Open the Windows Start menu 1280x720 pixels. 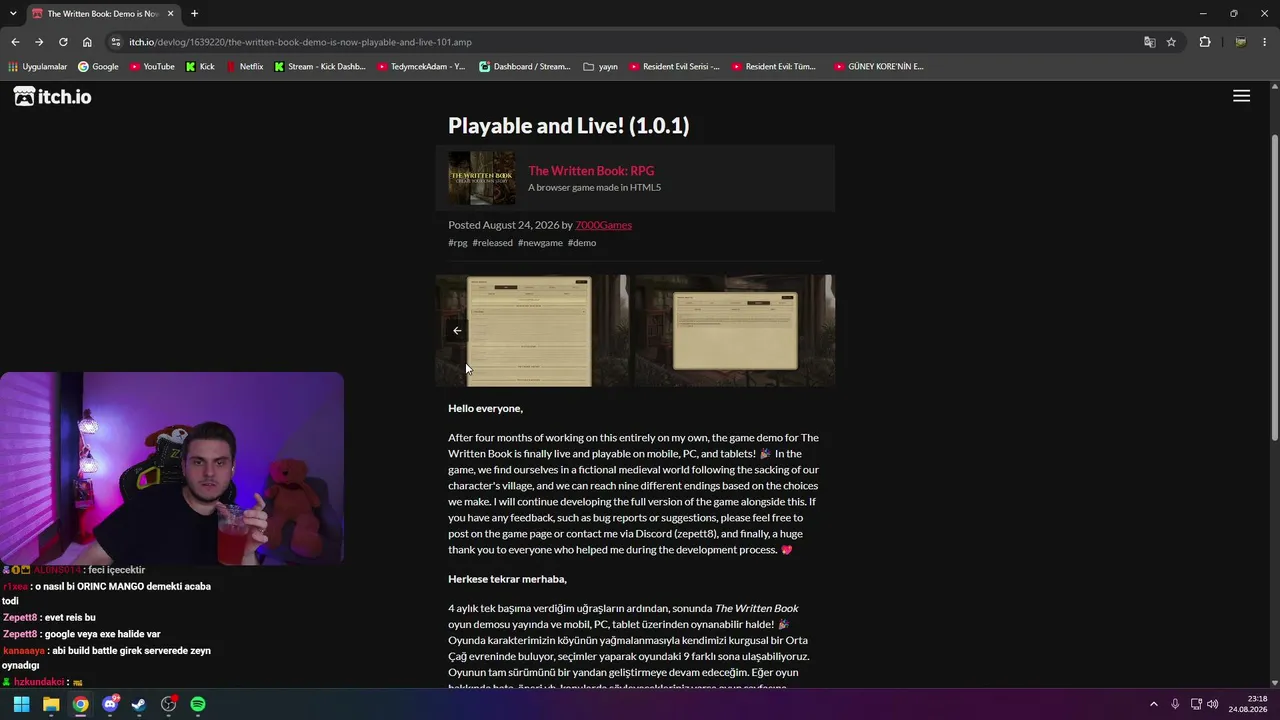pyautogui.click(x=21, y=704)
